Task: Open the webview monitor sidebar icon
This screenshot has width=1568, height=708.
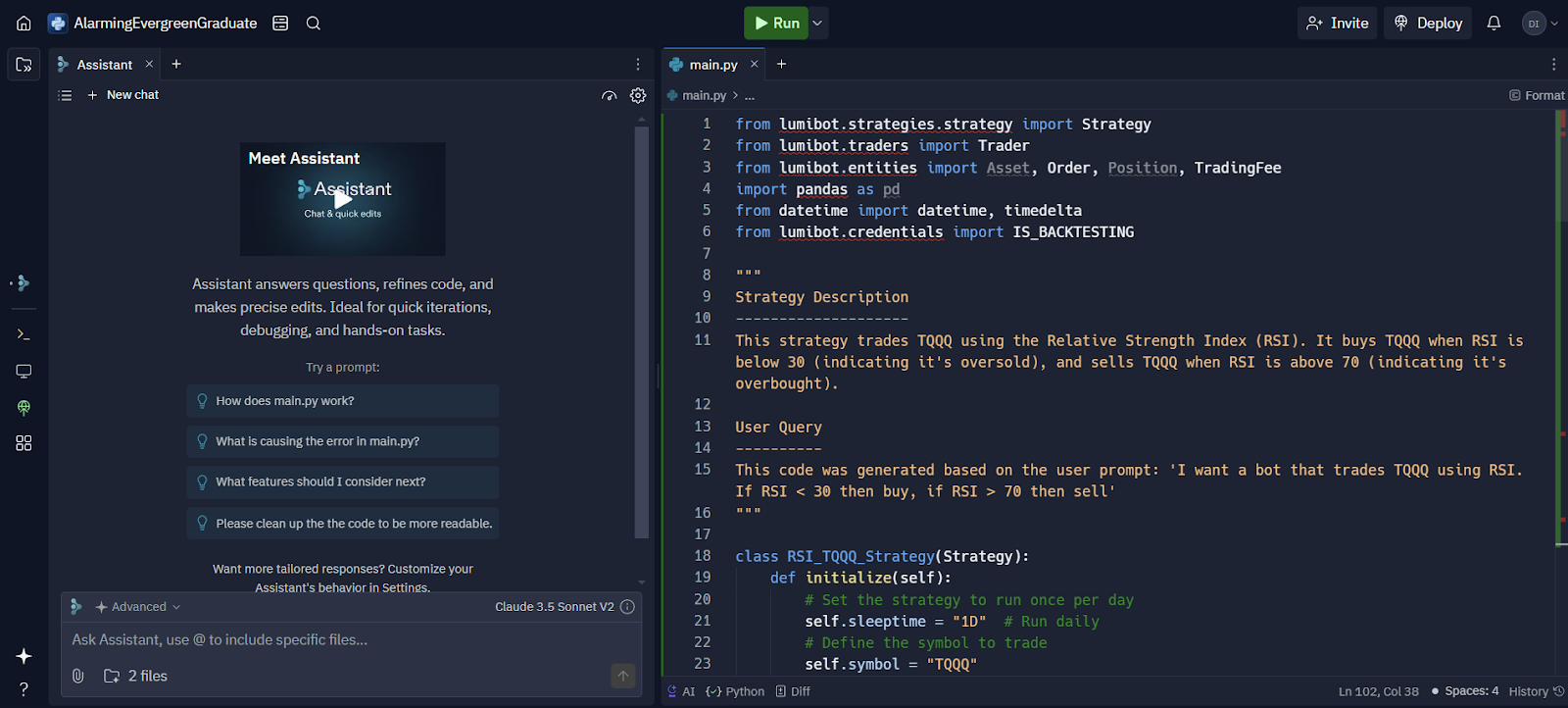Action: tap(24, 372)
